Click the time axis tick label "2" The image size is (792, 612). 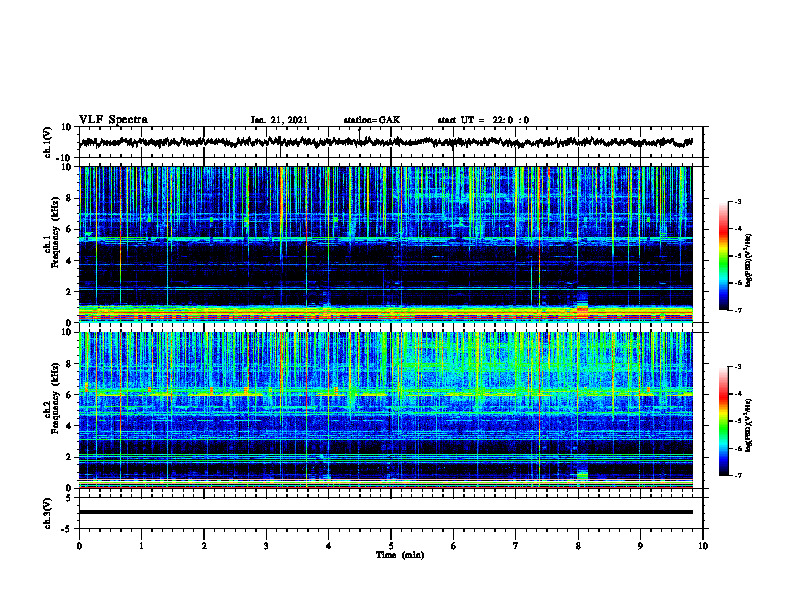click(204, 546)
